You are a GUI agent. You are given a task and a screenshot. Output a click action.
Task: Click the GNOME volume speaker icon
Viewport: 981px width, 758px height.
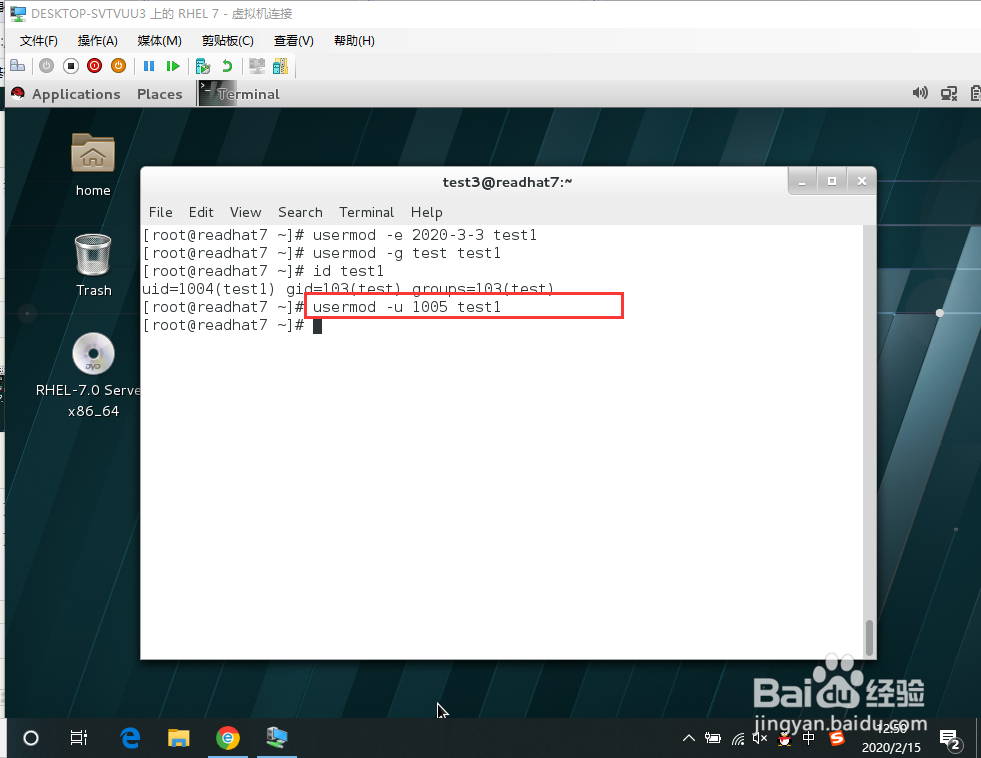coord(920,93)
